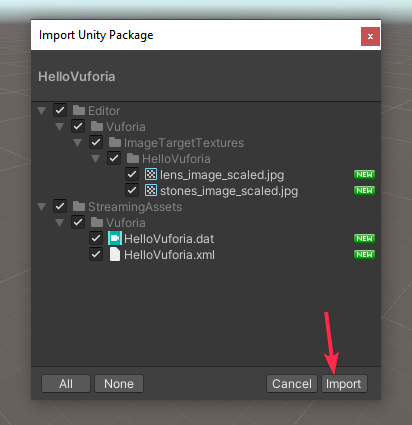Toggle the StreamingAssets folder checkbox

click(x=60, y=206)
